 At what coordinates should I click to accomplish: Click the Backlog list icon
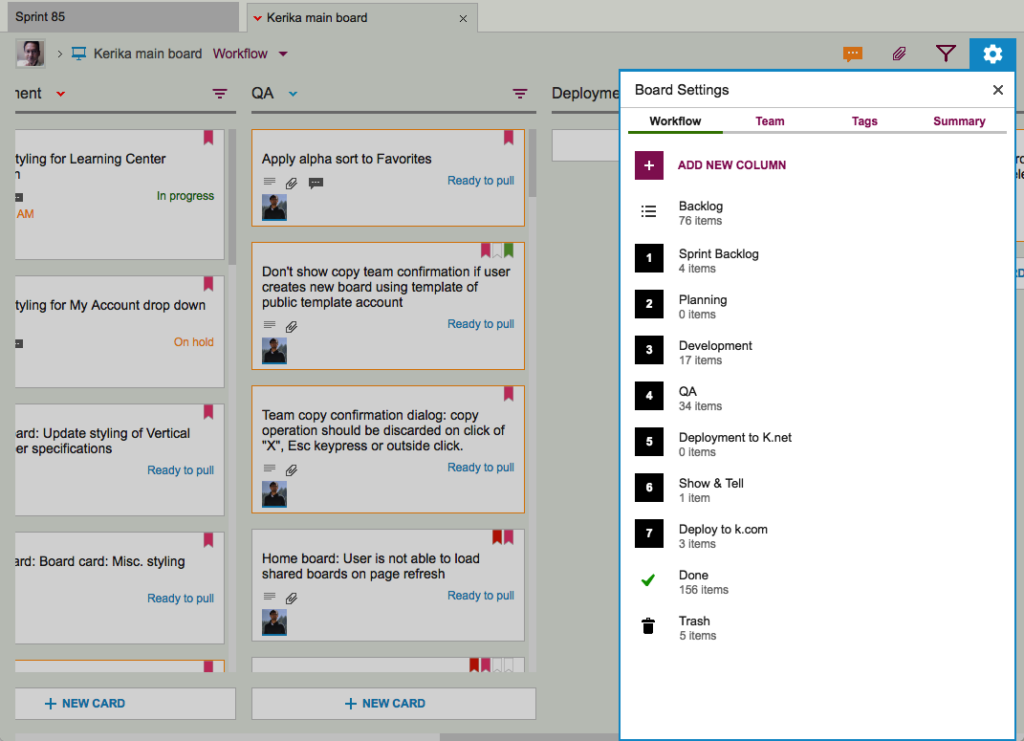(x=648, y=212)
